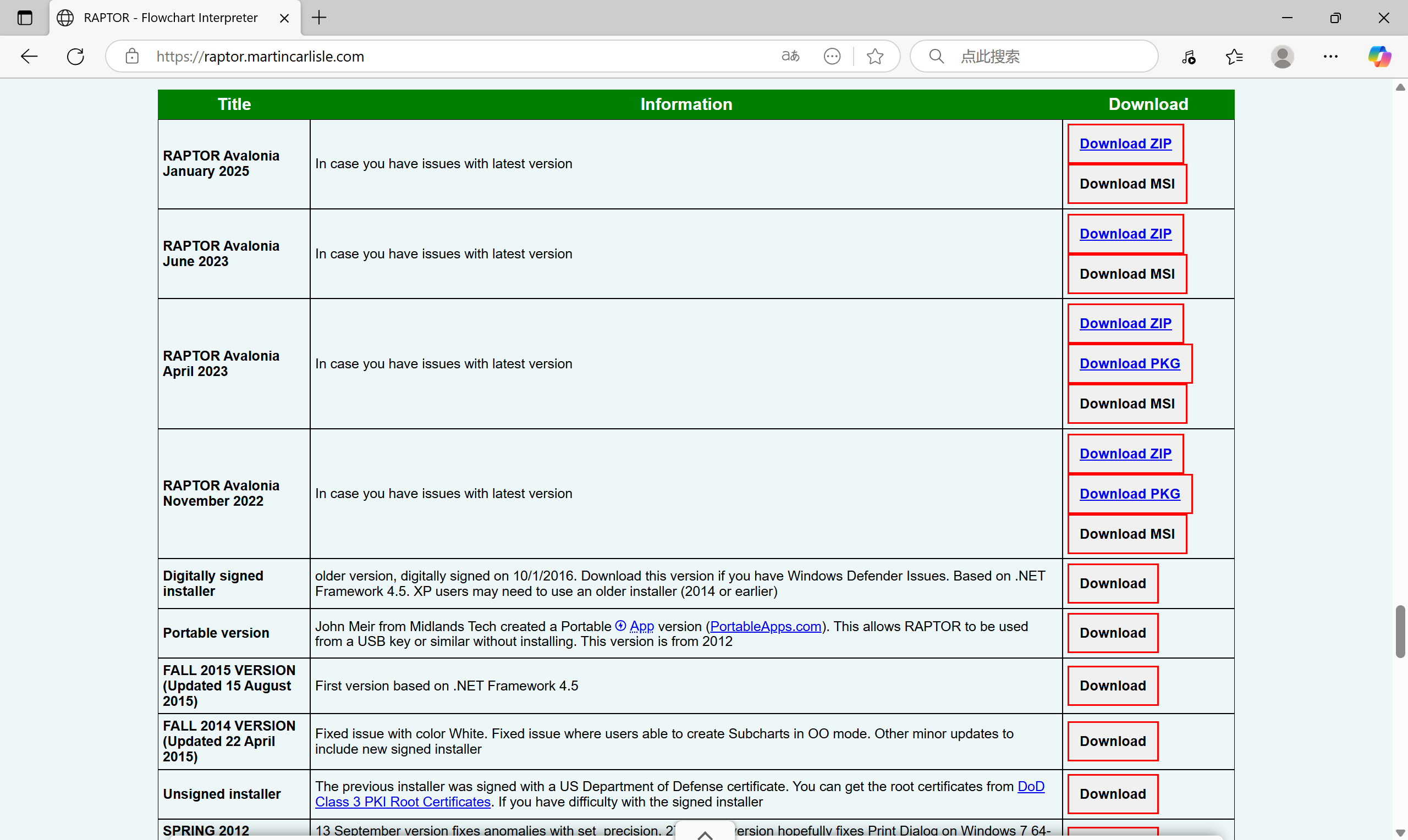Click the browser back arrow
The width and height of the screenshot is (1408, 840).
pyautogui.click(x=29, y=56)
